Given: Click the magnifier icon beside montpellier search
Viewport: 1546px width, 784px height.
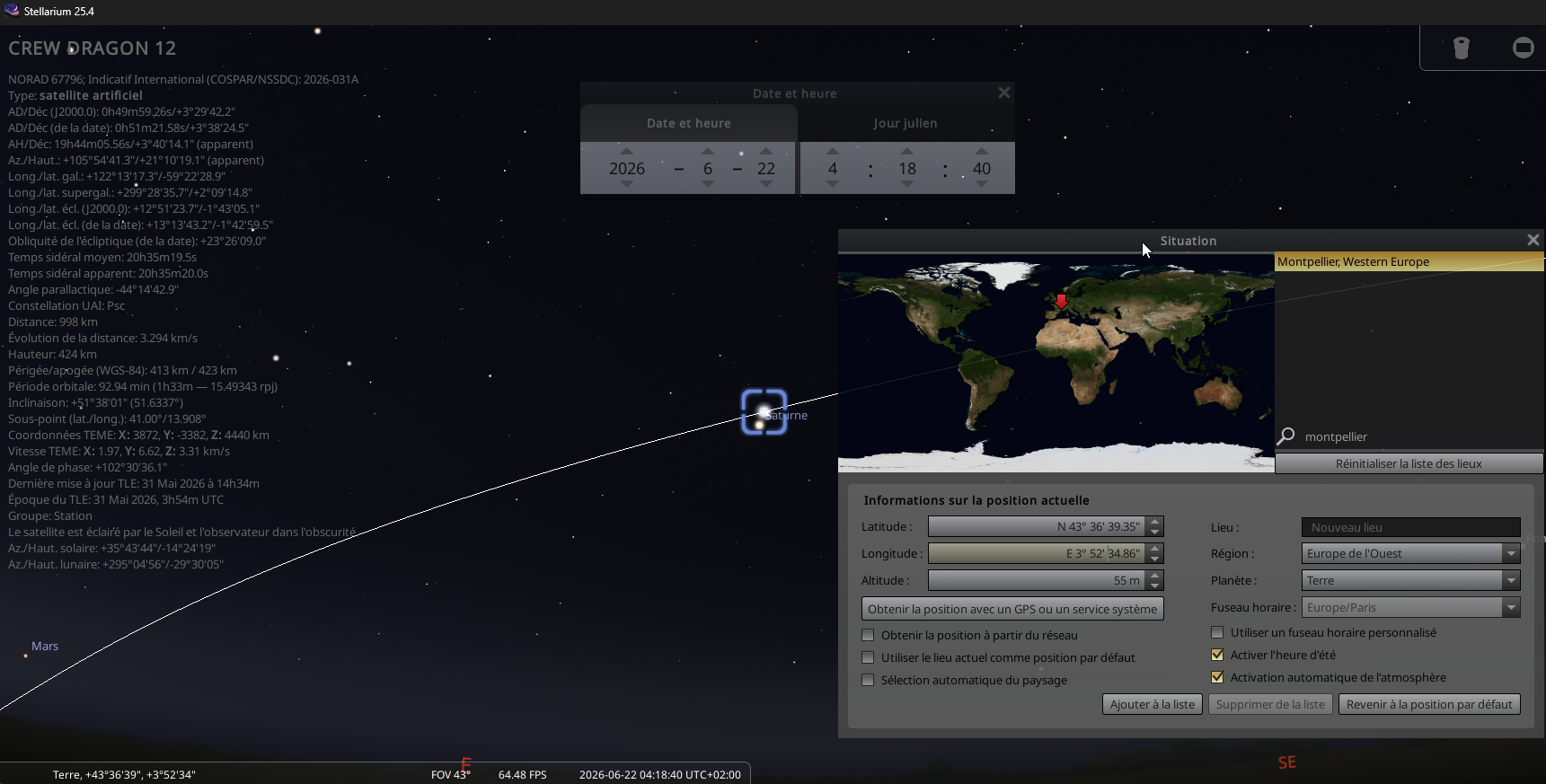Looking at the screenshot, I should click(1286, 436).
